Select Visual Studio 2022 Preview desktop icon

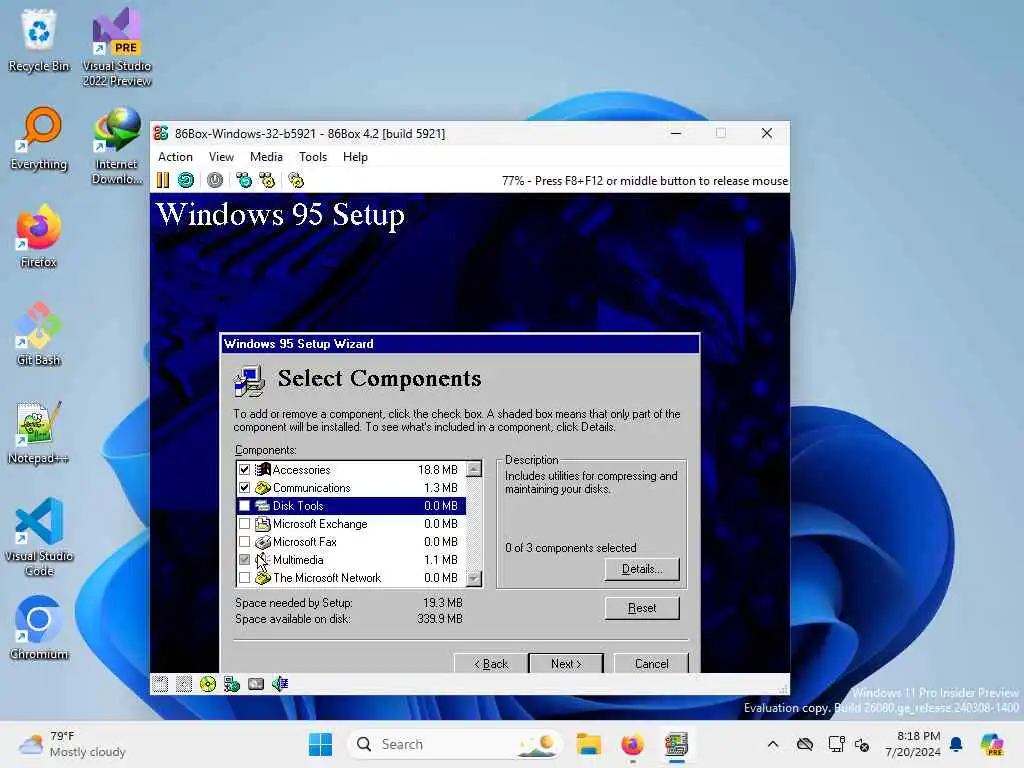(x=117, y=47)
